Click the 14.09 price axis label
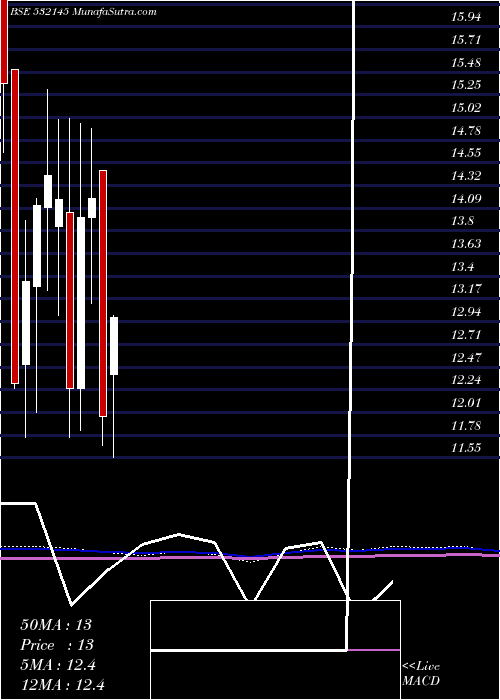500x700 pixels. tap(466, 199)
